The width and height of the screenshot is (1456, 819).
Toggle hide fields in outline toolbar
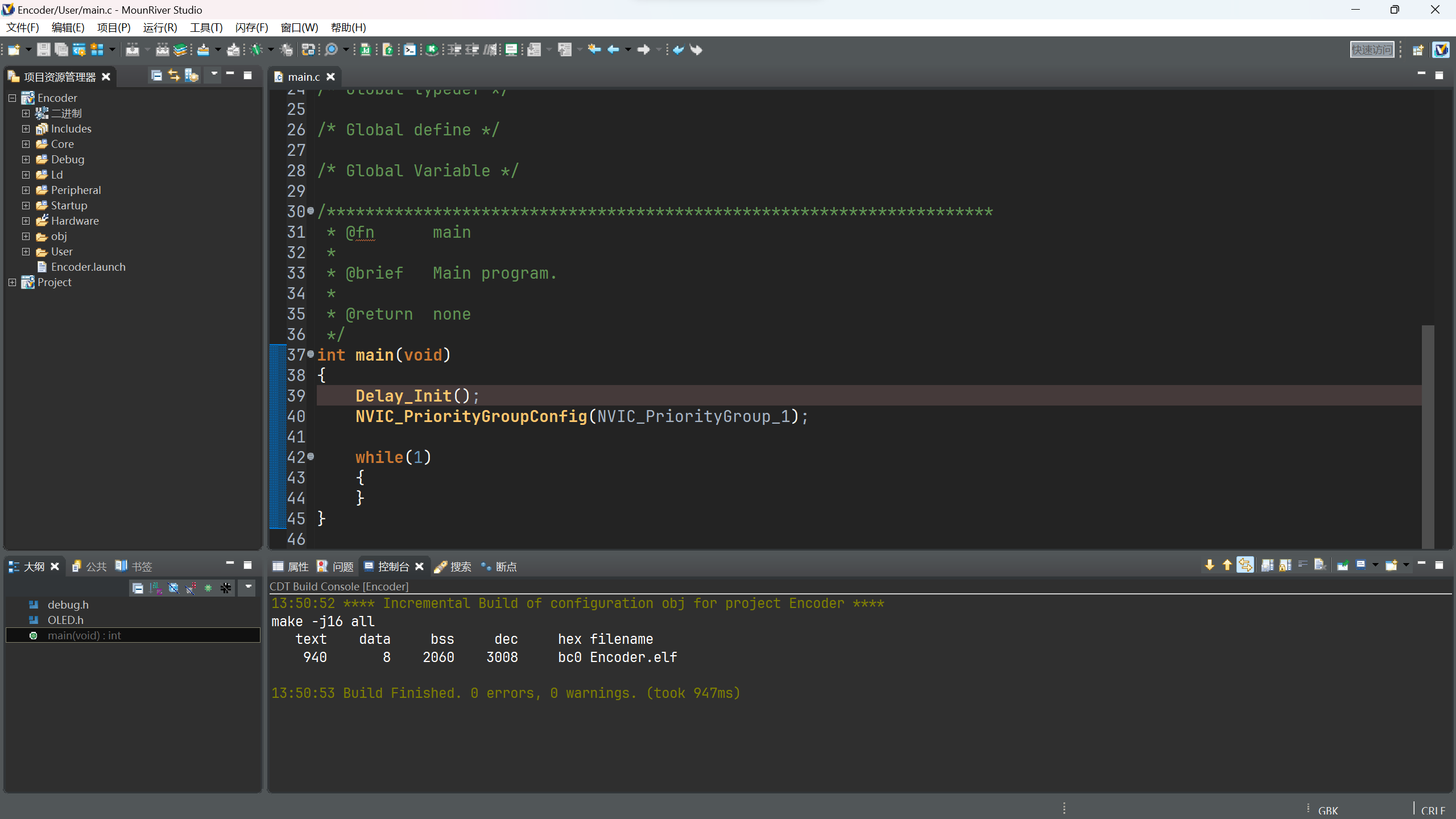coord(173,588)
